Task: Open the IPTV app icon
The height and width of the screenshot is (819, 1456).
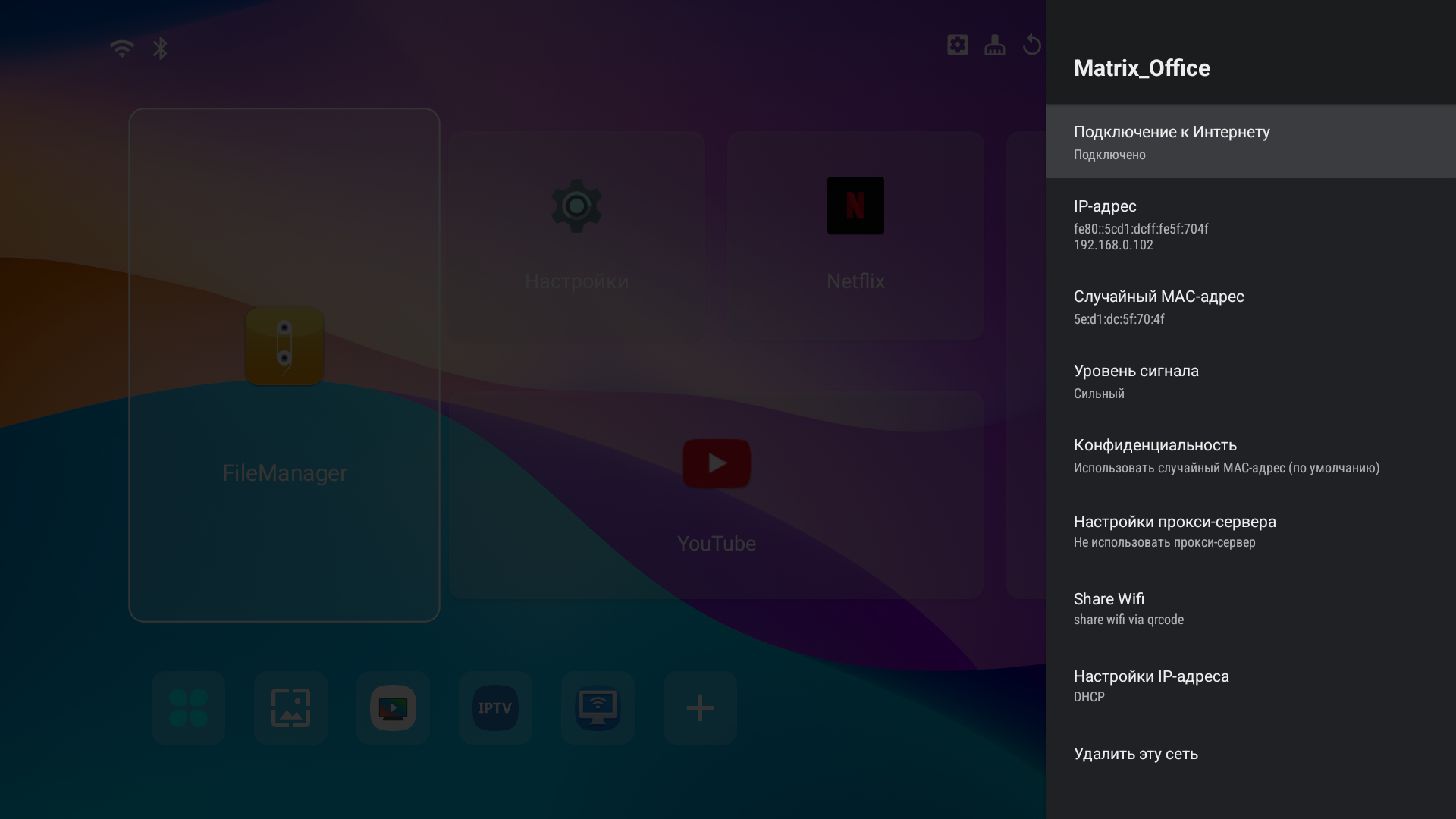Action: point(495,708)
